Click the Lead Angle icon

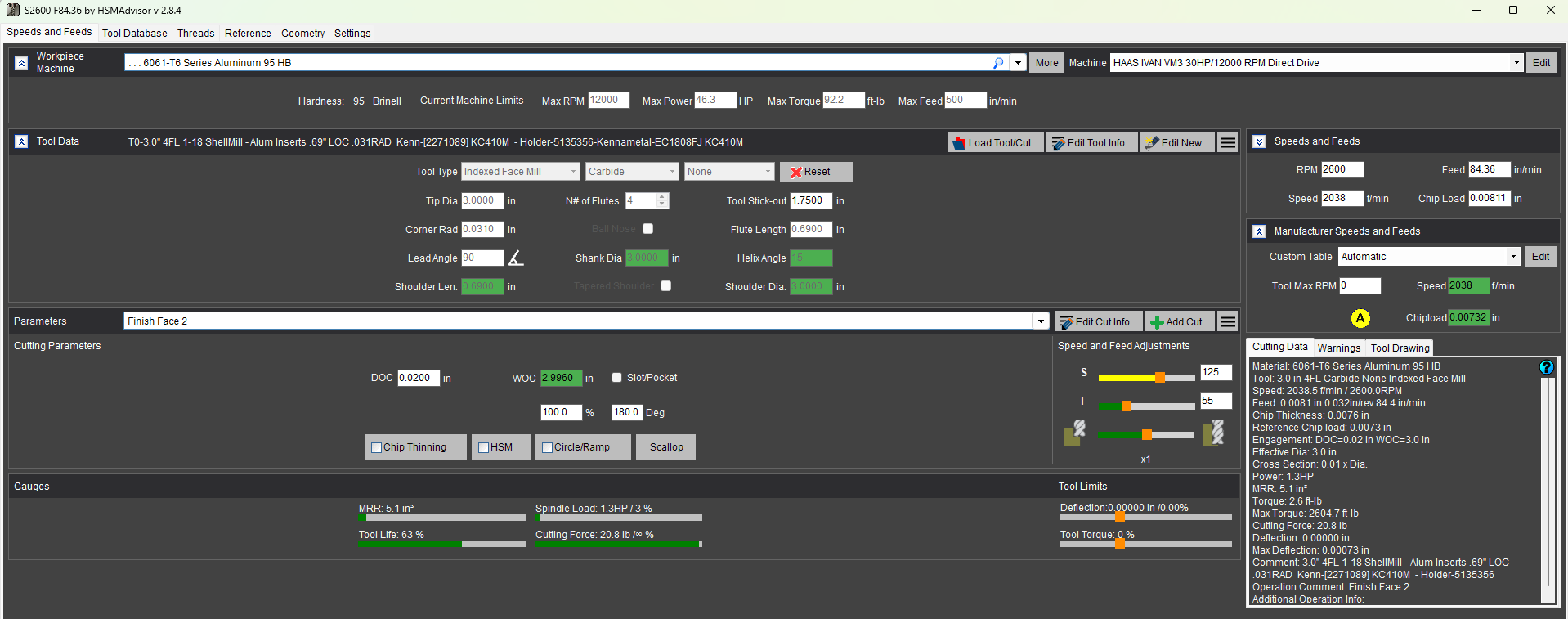tap(515, 258)
